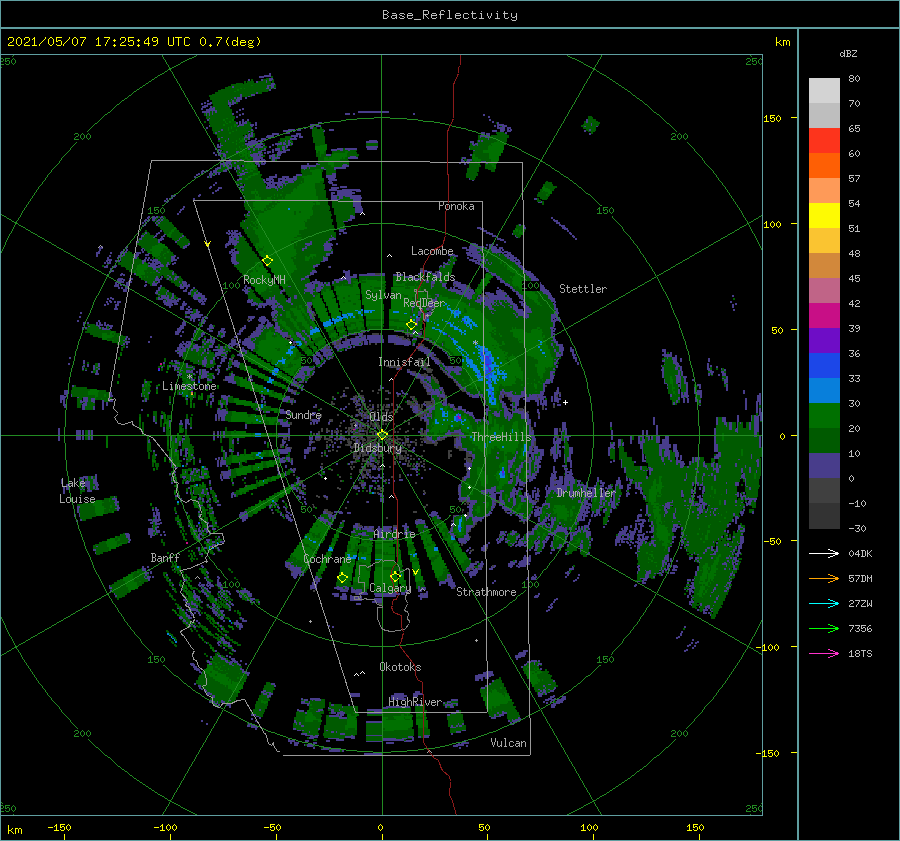Click the -30 value at the scale bottom
900x841 pixels.
tap(858, 528)
